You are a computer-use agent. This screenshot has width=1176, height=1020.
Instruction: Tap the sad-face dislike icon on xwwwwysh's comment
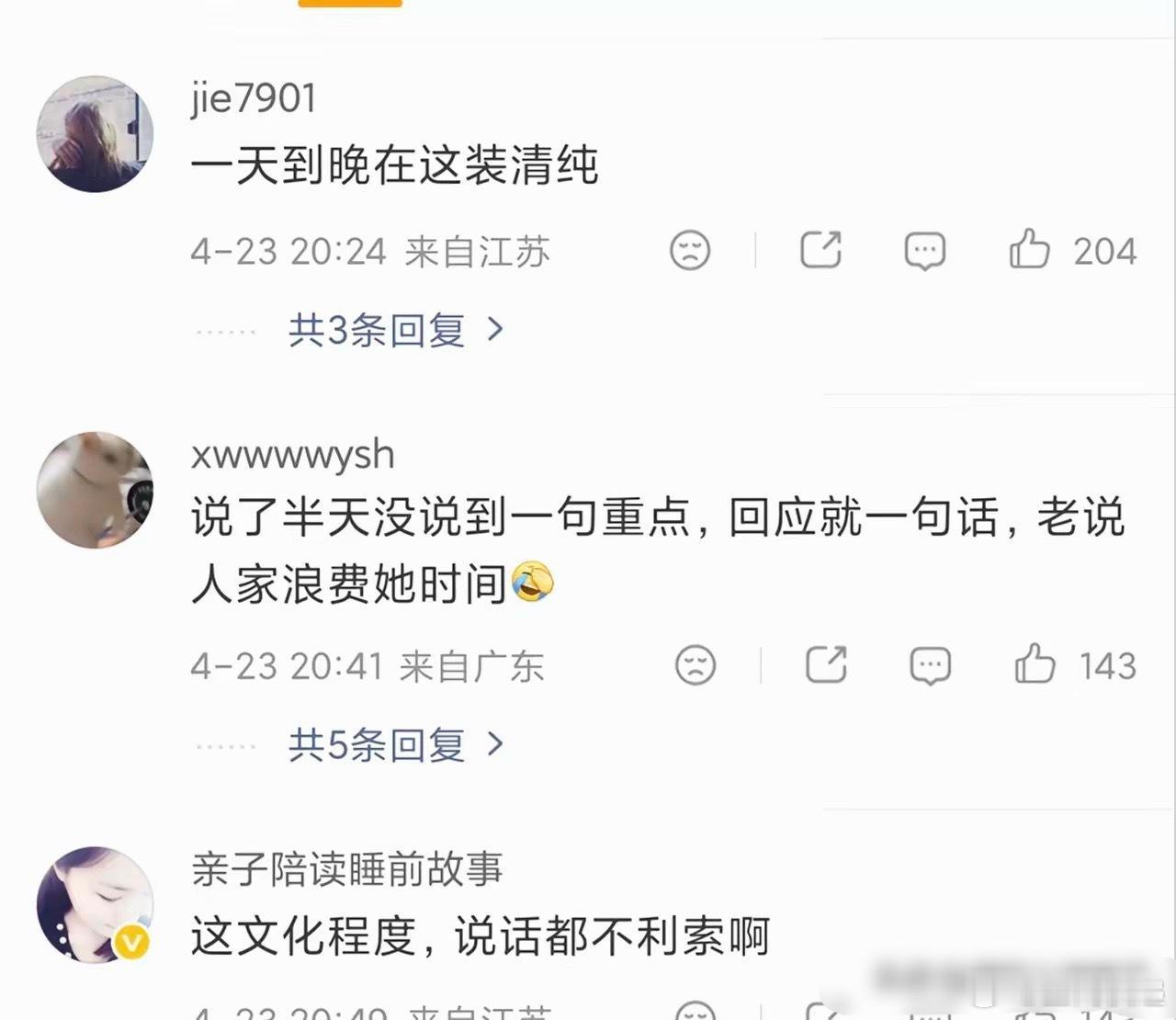695,664
